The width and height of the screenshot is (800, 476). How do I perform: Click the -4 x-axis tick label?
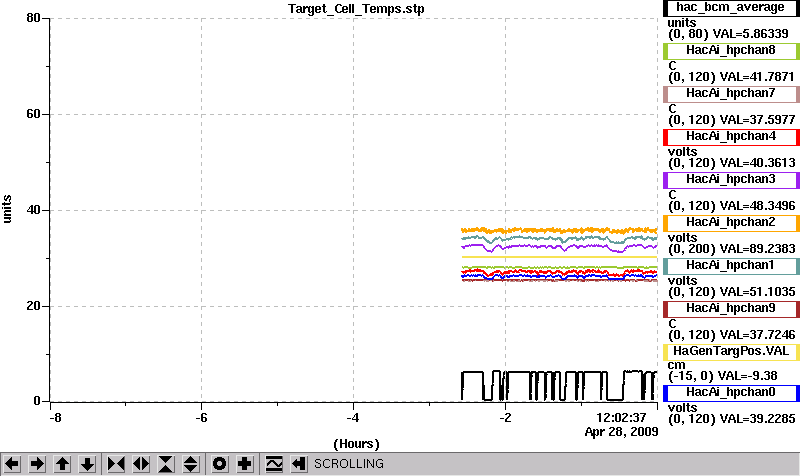point(354,418)
